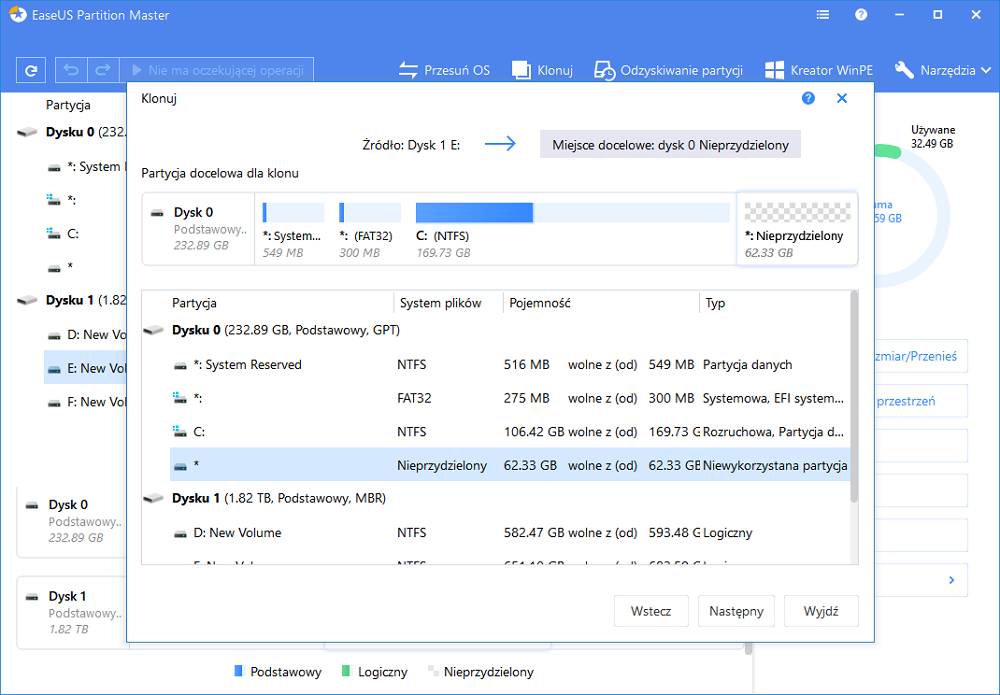Select Dysku 0 in the left sidebar
1000x695 pixels.
pyautogui.click(x=70, y=132)
